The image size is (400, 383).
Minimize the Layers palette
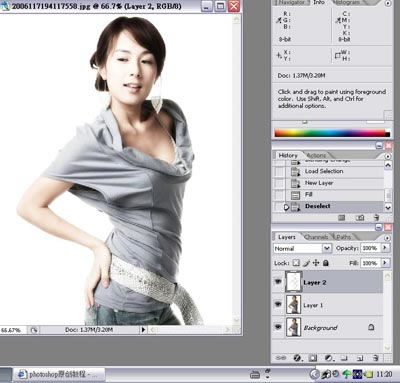(x=379, y=227)
